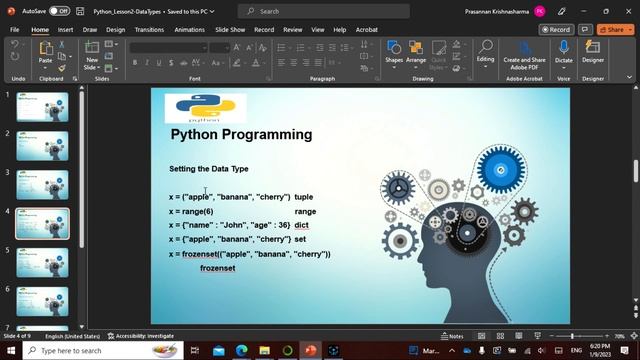Click the Undo icon
The width and height of the screenshot is (640, 360).
[15, 44]
